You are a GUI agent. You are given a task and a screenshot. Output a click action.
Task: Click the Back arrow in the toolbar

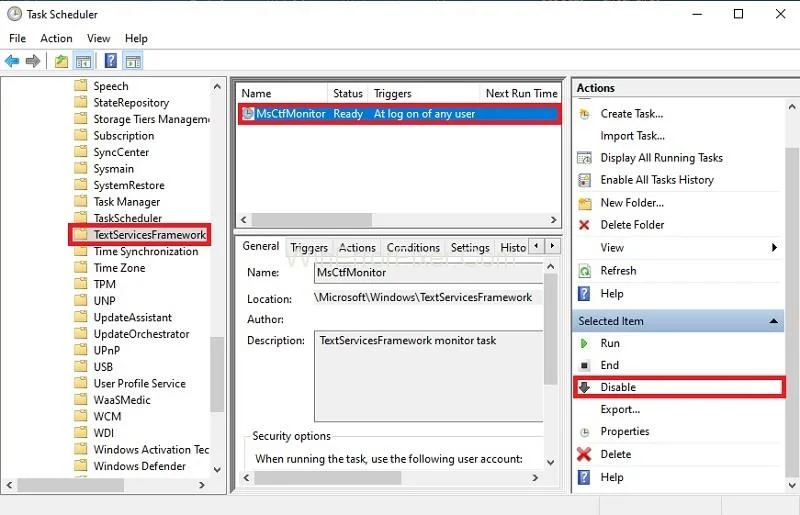pyautogui.click(x=12, y=61)
